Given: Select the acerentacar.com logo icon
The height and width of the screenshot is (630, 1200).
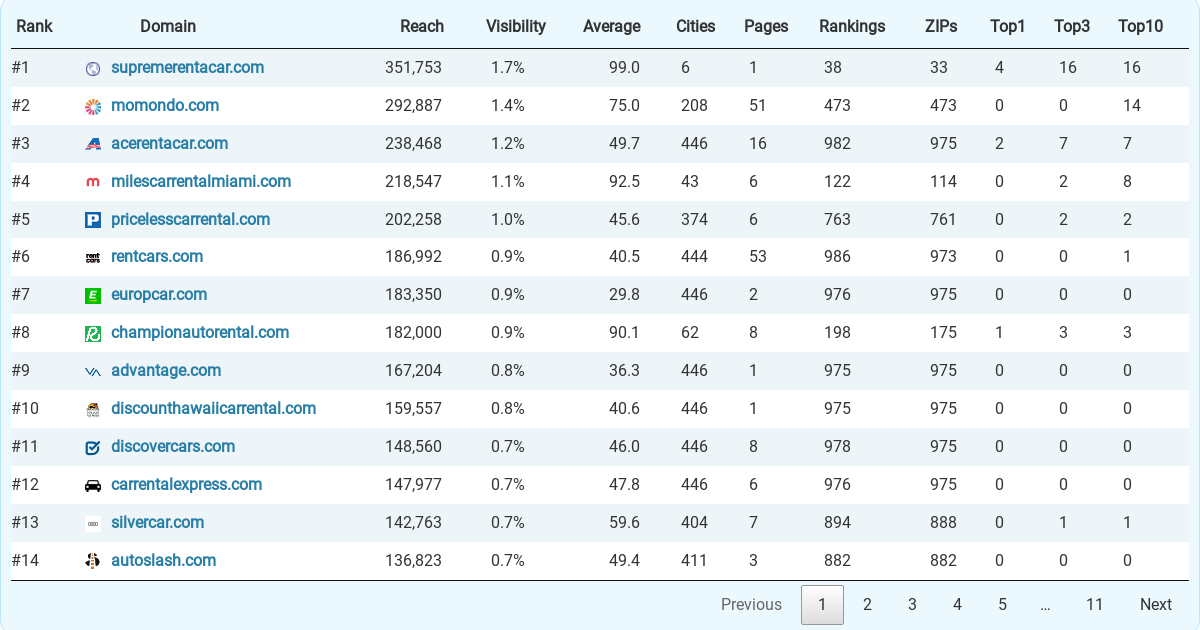Looking at the screenshot, I should pos(93,143).
